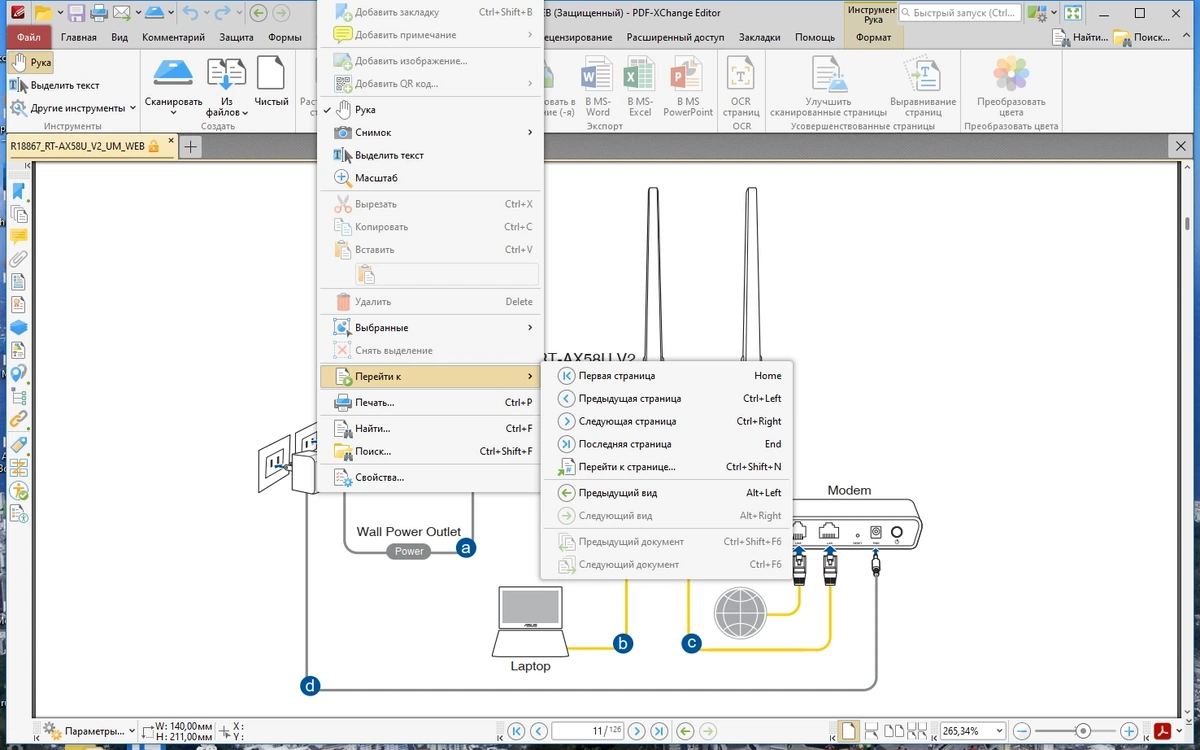Switch to Комментарий ribbon tab

pyautogui.click(x=173, y=37)
